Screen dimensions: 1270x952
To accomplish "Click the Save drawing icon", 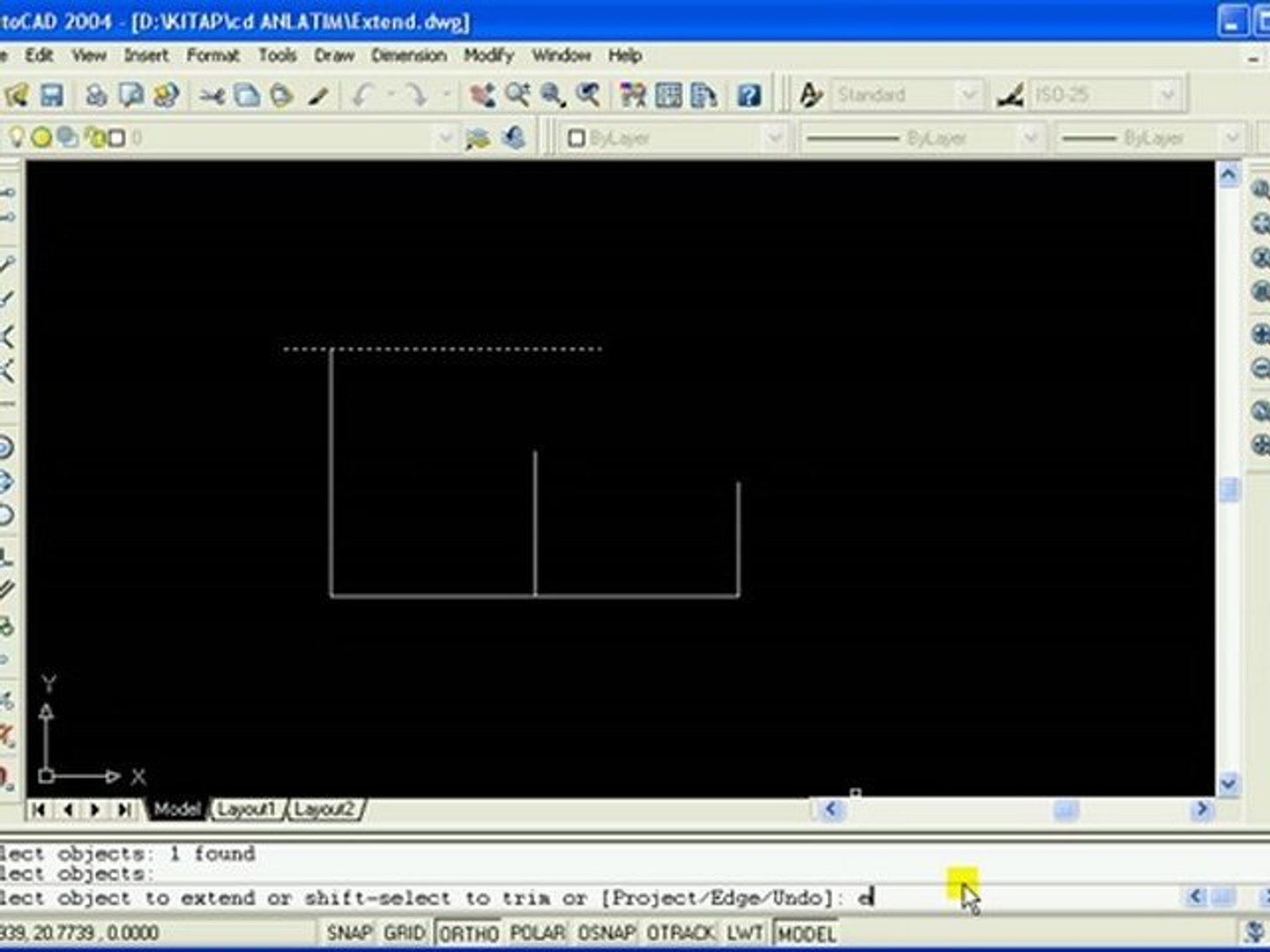I will point(52,94).
